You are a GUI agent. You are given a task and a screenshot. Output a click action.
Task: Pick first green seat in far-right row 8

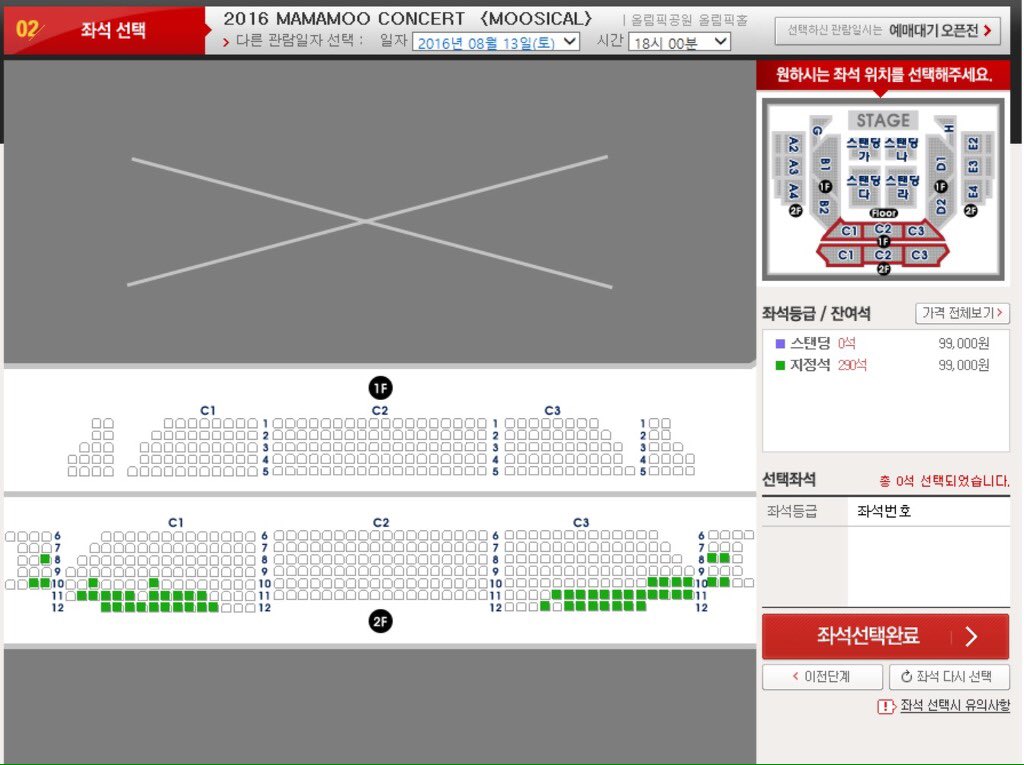point(712,558)
